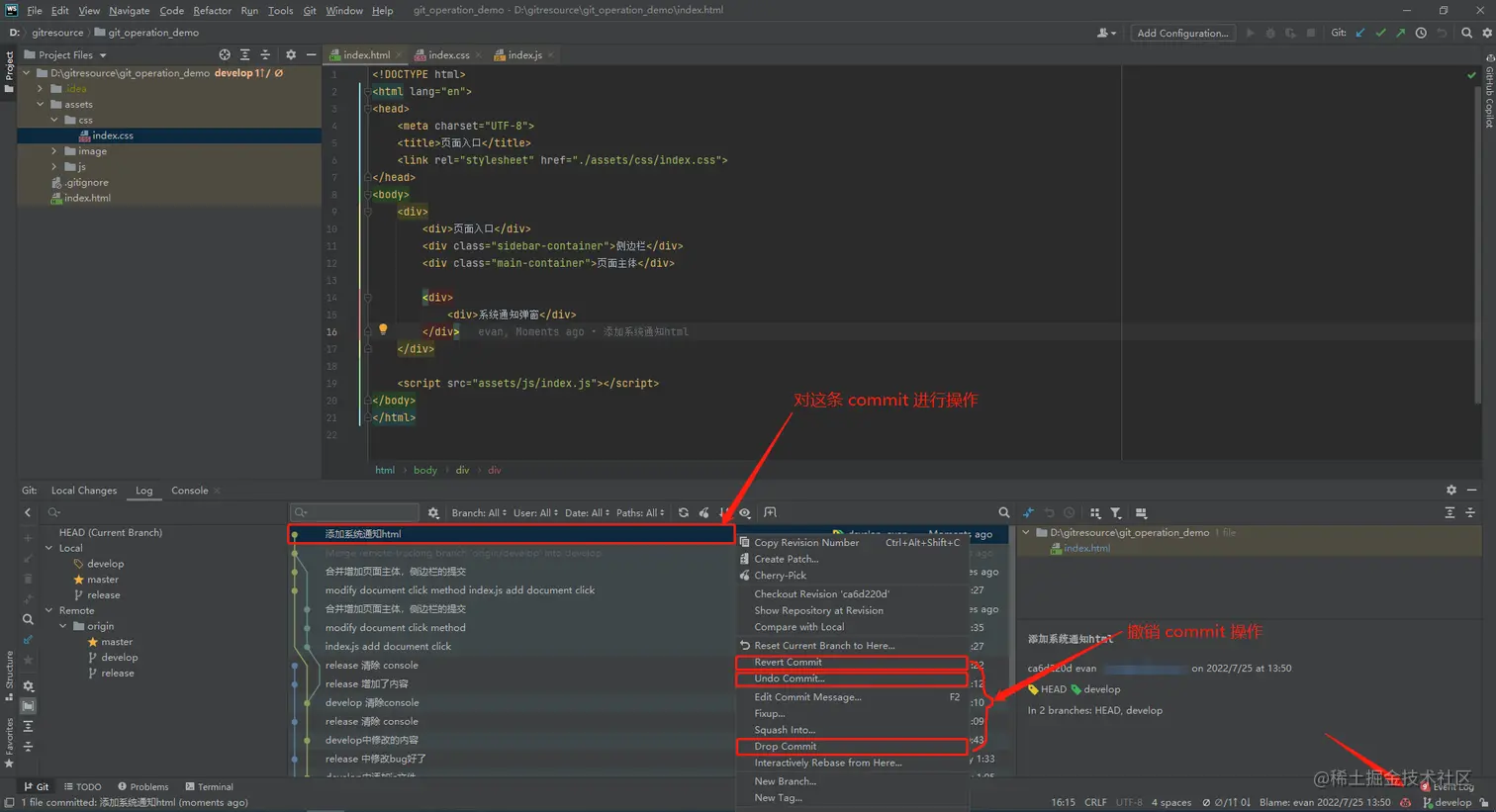This screenshot has width=1496, height=812.
Task: Toggle the eye view options in log toolbar
Action: [745, 512]
